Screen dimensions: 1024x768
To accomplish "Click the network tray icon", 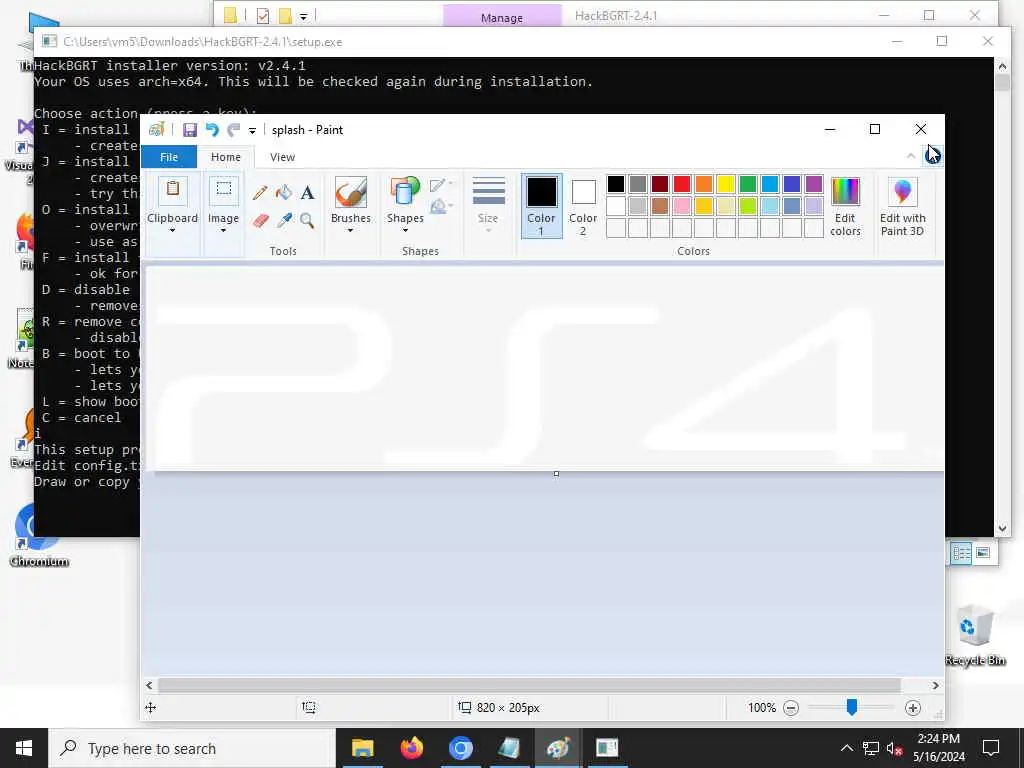I will coord(871,748).
